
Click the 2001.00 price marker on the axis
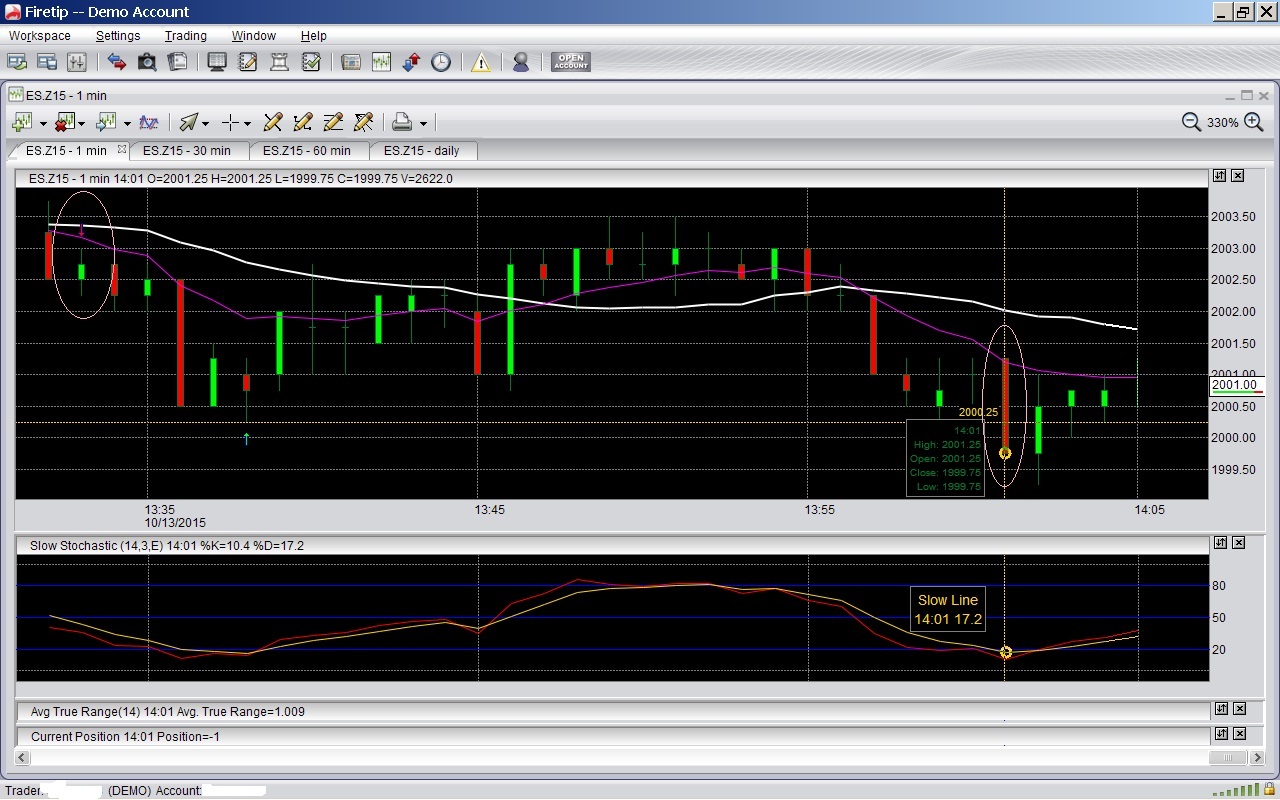[1236, 385]
